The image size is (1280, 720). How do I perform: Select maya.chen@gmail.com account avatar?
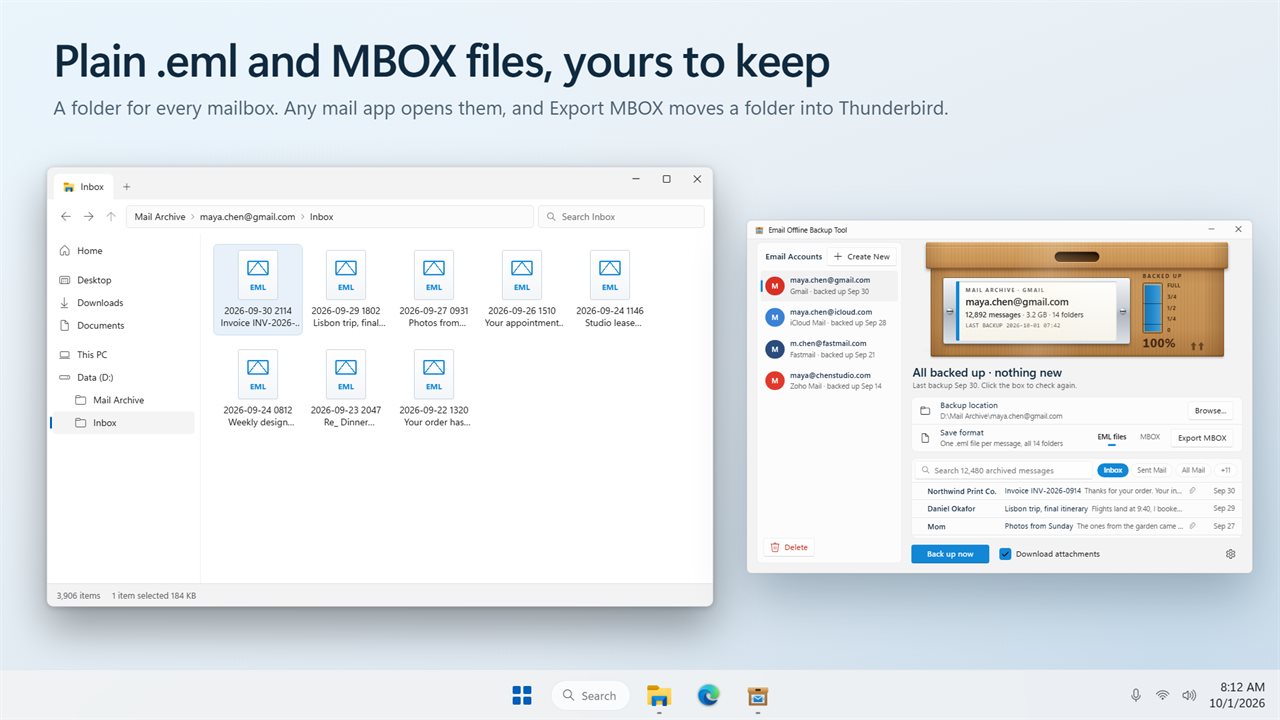click(774, 286)
